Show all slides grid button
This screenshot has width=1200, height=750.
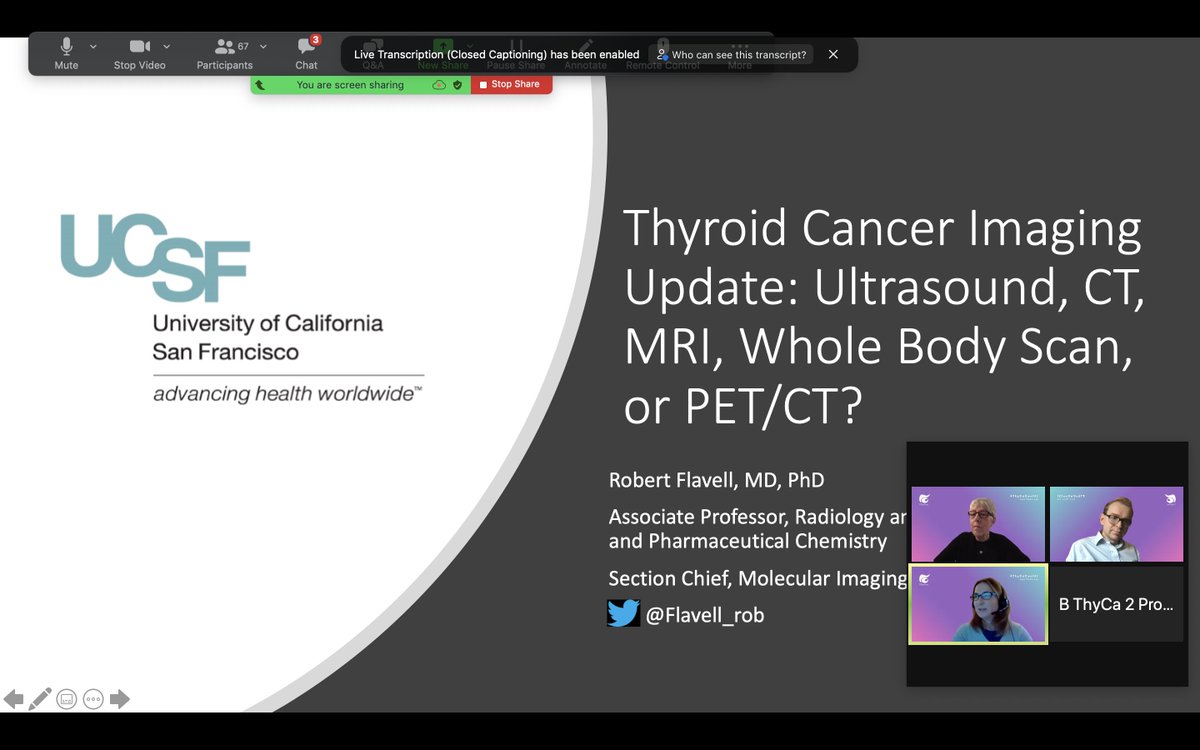tap(67, 699)
